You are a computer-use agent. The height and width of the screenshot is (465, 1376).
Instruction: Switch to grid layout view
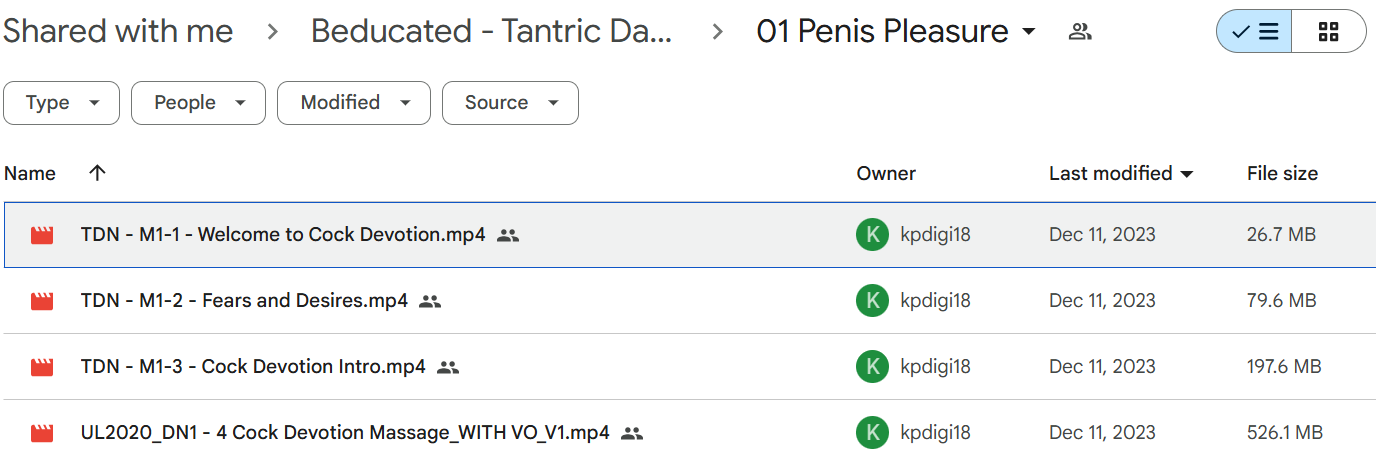click(1329, 32)
